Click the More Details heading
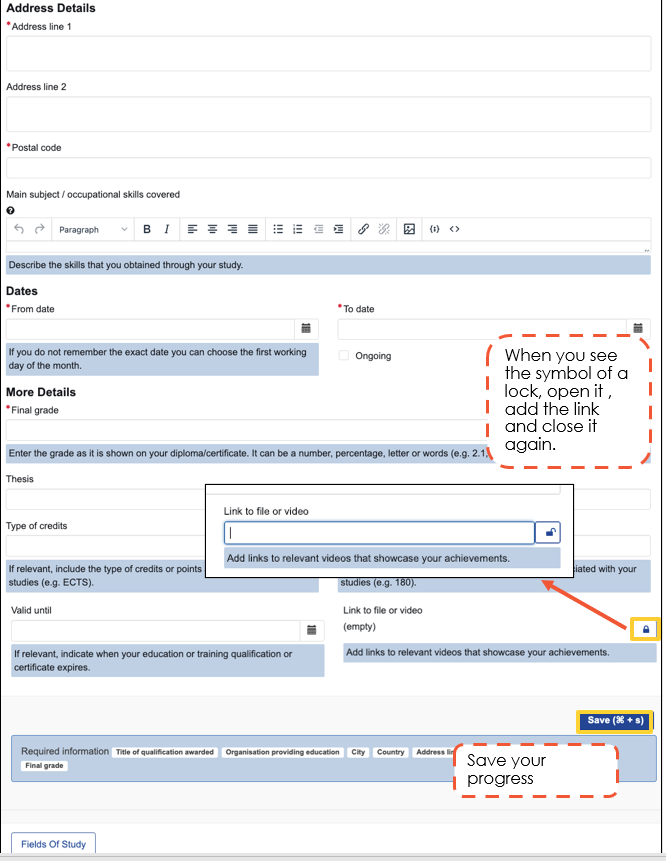666x861 pixels. point(41,392)
